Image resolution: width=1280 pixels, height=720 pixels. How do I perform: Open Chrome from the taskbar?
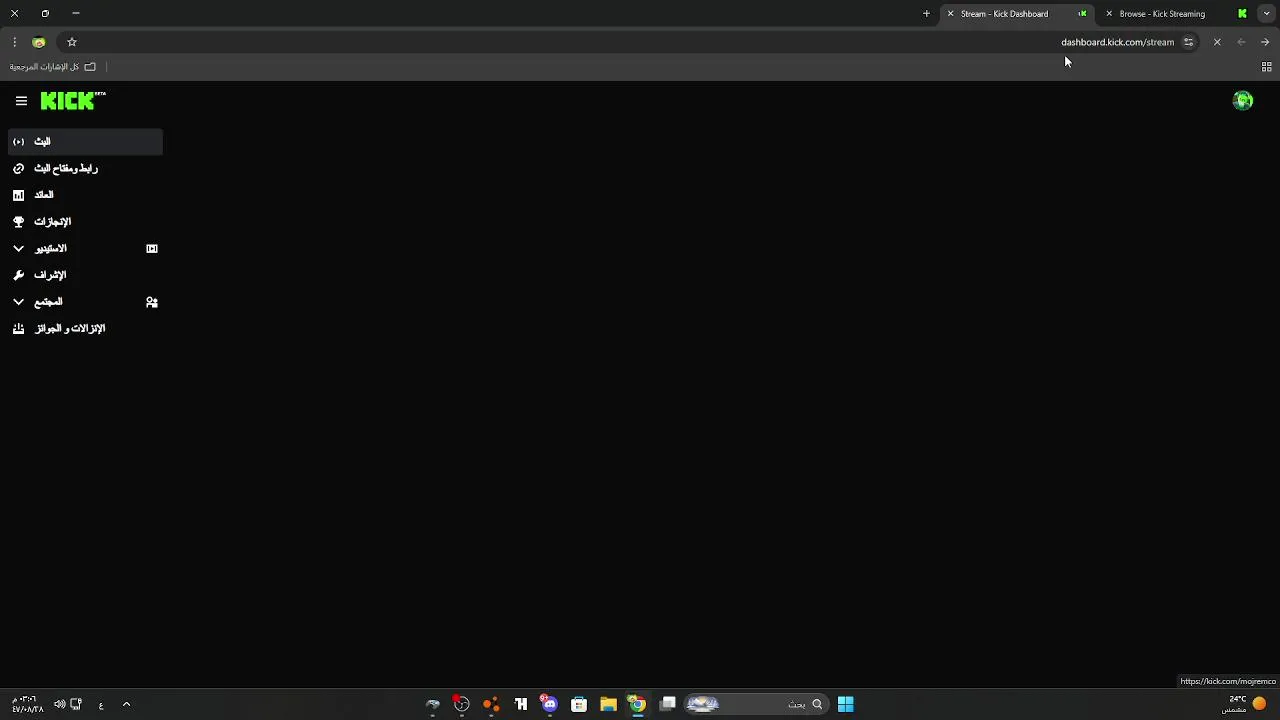click(x=637, y=704)
